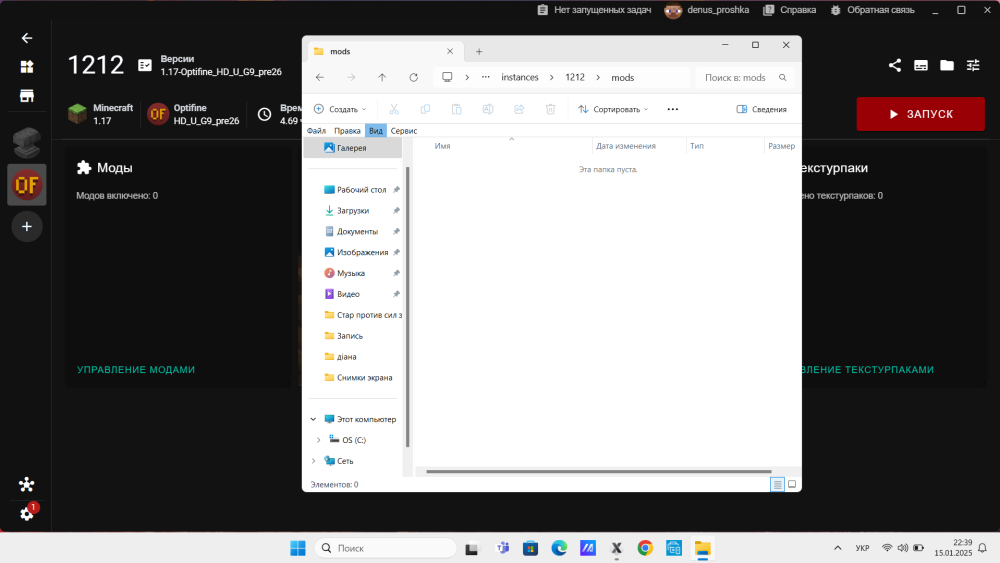Refresh the mods folder in Explorer
1000x563 pixels.
[x=413, y=77]
